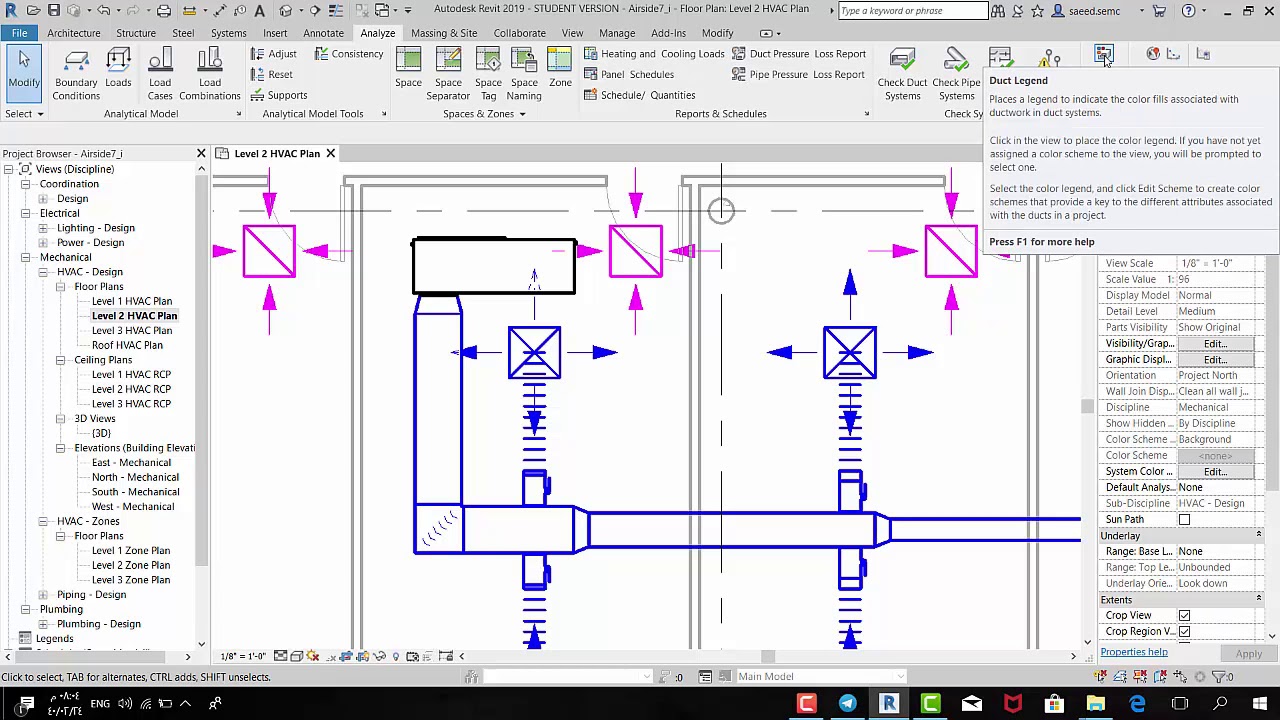Expand the Piping - Design node

(x=43, y=595)
